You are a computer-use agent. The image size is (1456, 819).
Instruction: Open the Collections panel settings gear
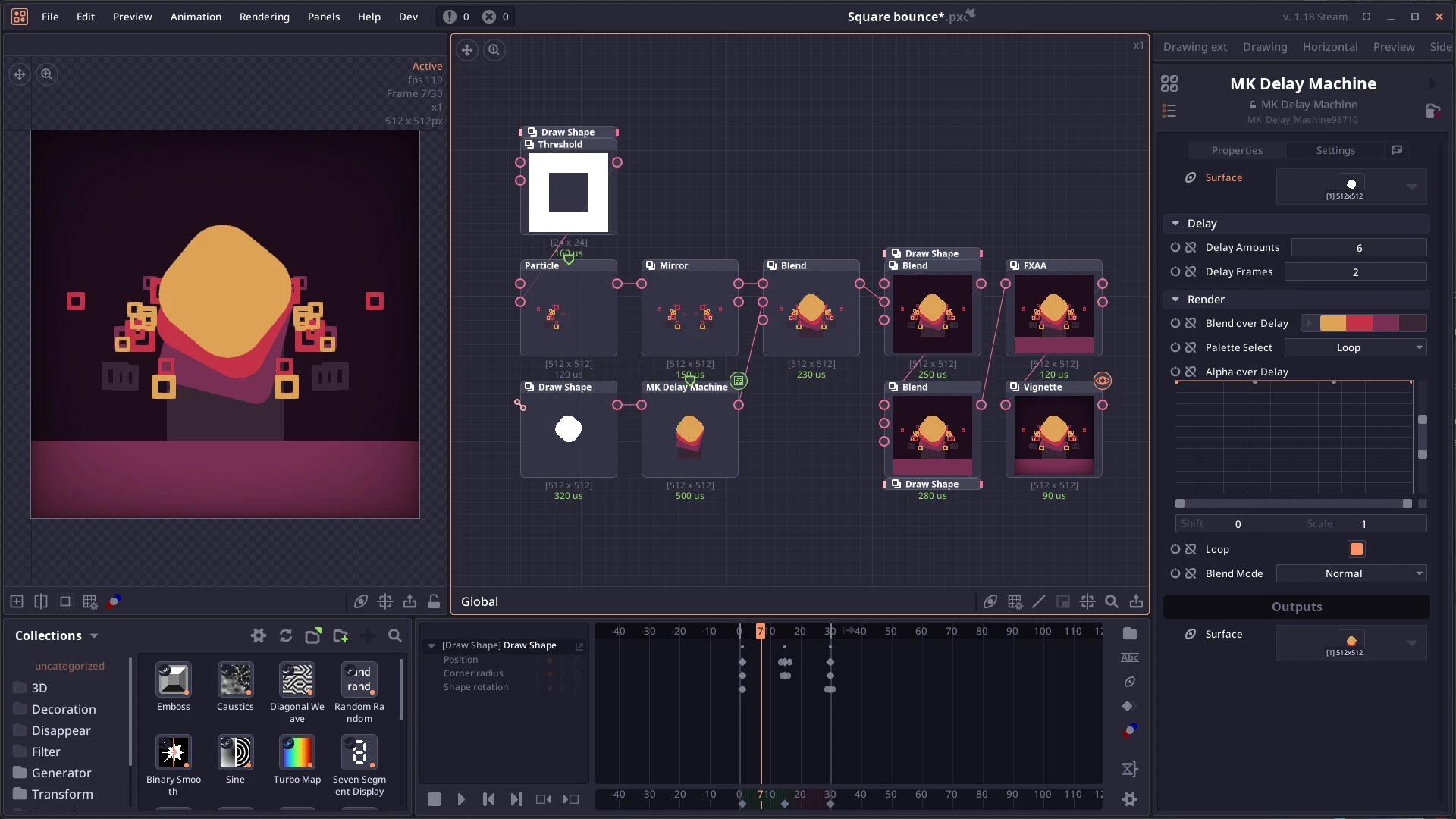[258, 636]
